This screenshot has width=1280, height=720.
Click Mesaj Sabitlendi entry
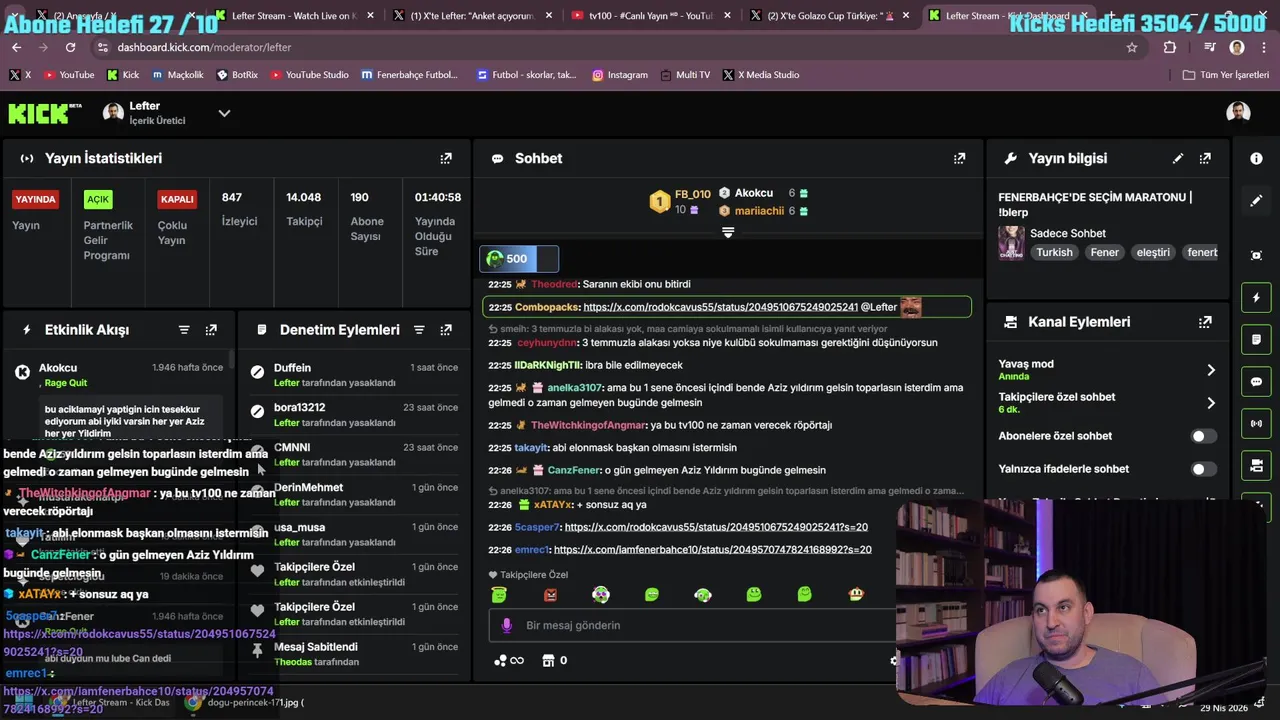tap(315, 647)
